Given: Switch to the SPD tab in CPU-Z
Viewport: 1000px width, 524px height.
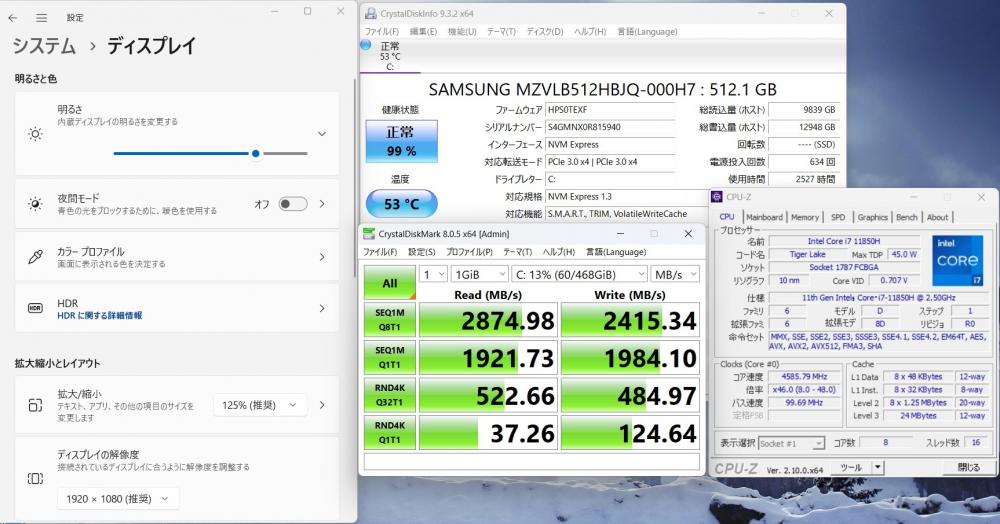Looking at the screenshot, I should tap(838, 217).
